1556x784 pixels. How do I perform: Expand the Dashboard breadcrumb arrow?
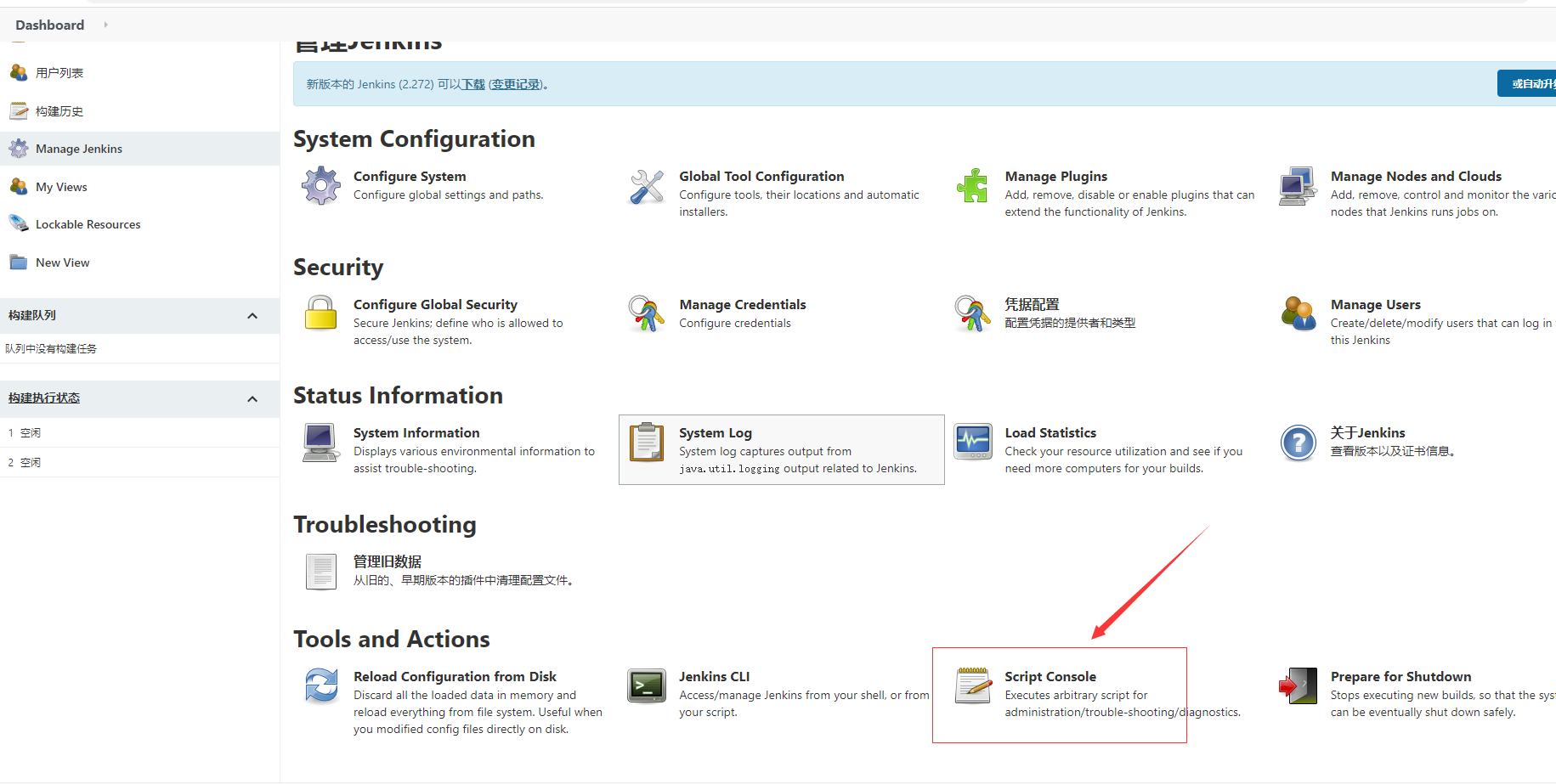click(106, 25)
